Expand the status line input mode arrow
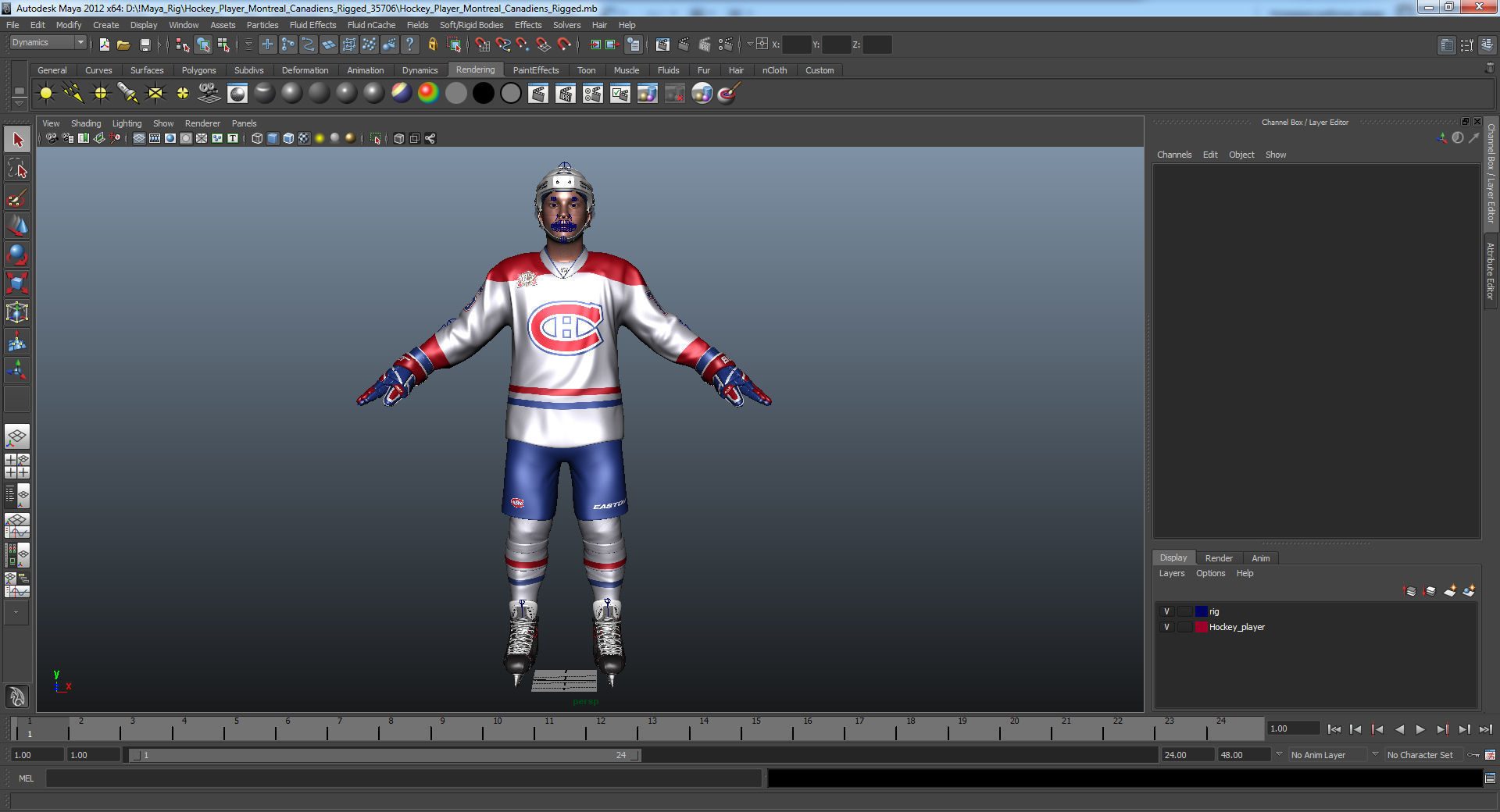The image size is (1500, 812). pos(750,45)
